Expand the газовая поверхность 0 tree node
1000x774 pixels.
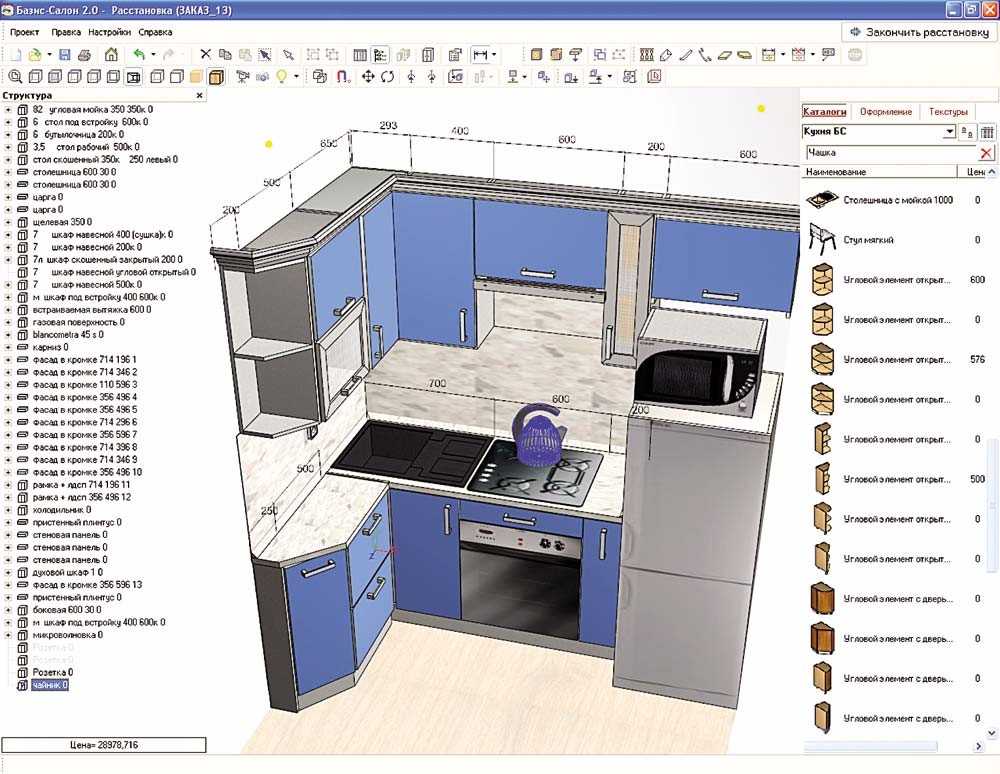click(x=8, y=322)
